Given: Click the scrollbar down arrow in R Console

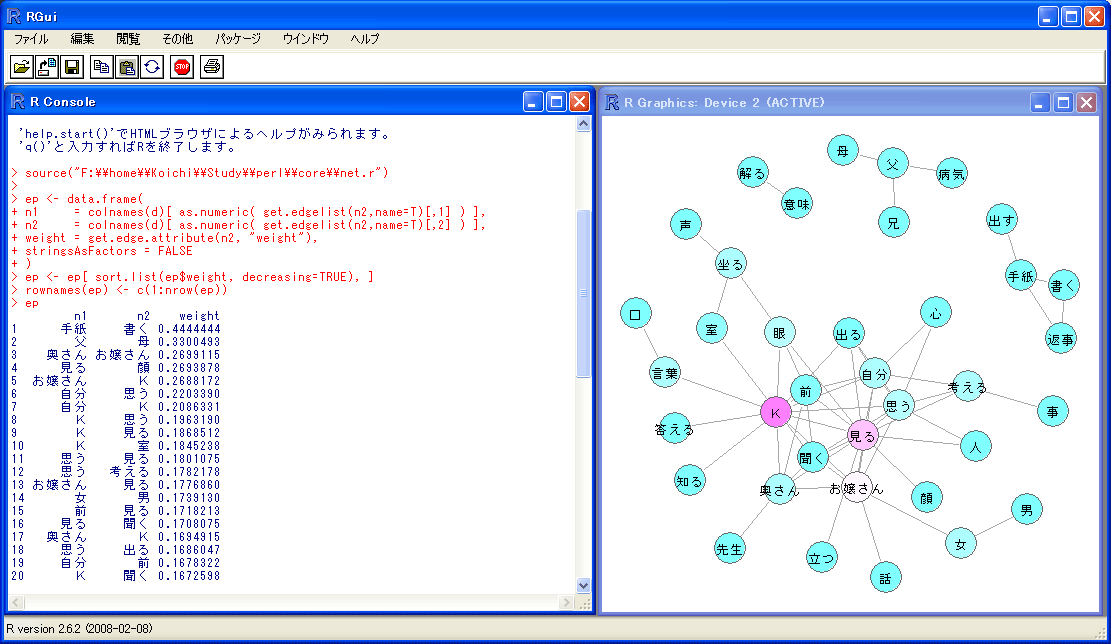Looking at the screenshot, I should [x=583, y=585].
